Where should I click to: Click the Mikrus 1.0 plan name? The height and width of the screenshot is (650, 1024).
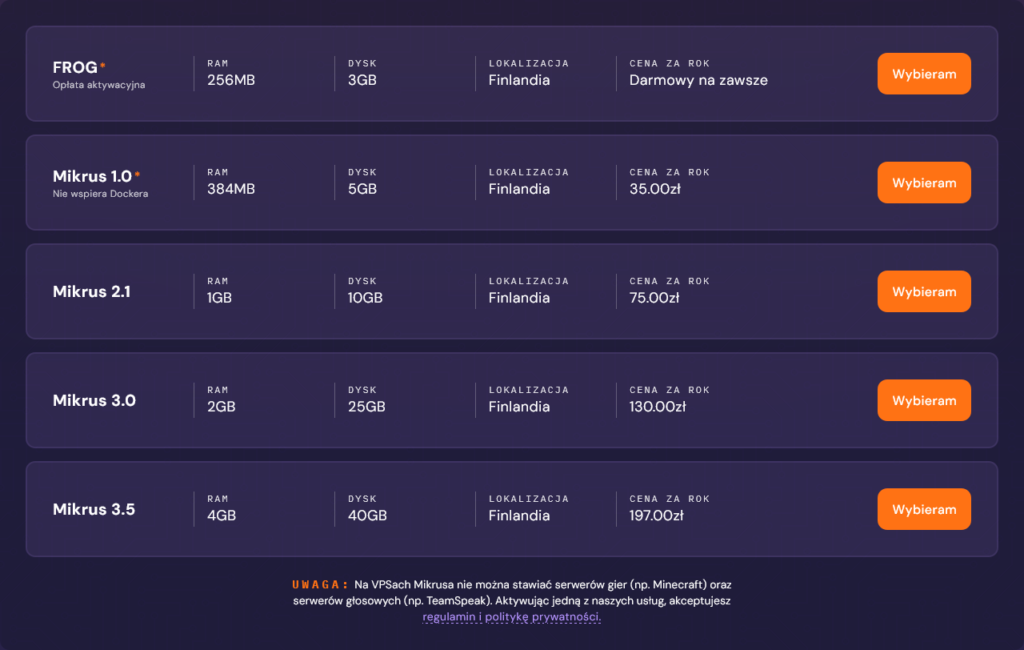pos(92,176)
